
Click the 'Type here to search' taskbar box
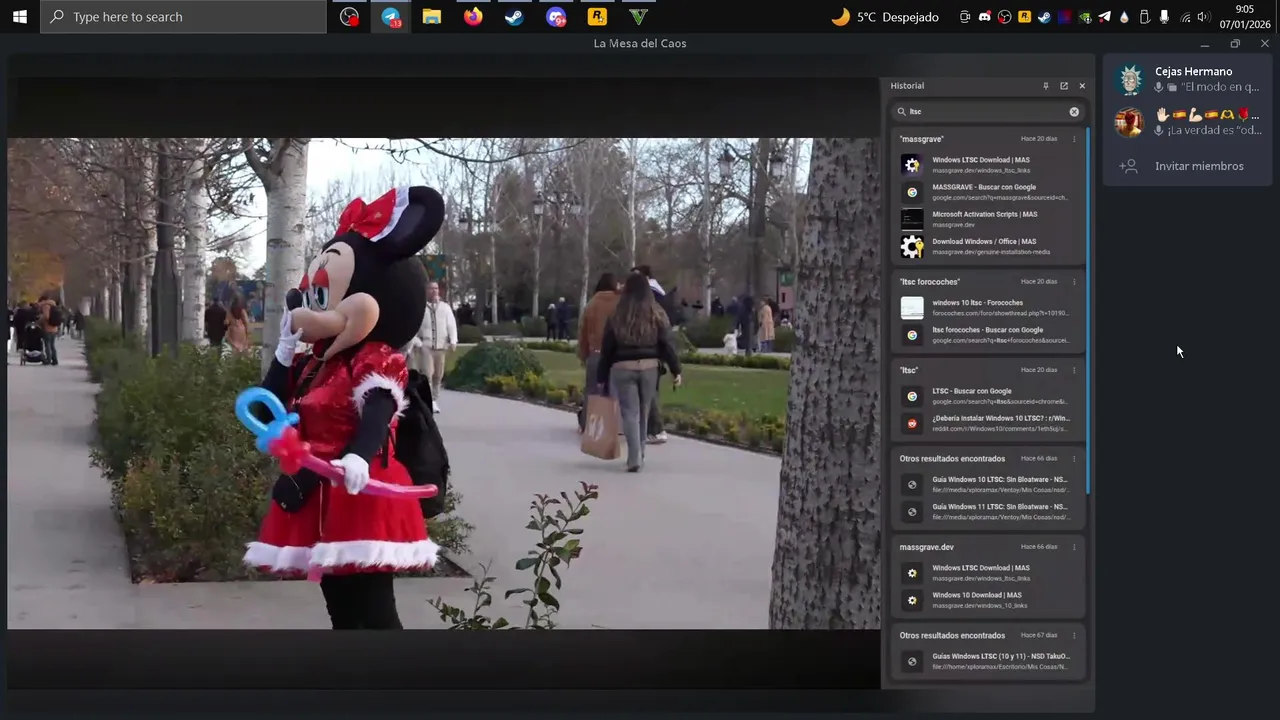183,16
